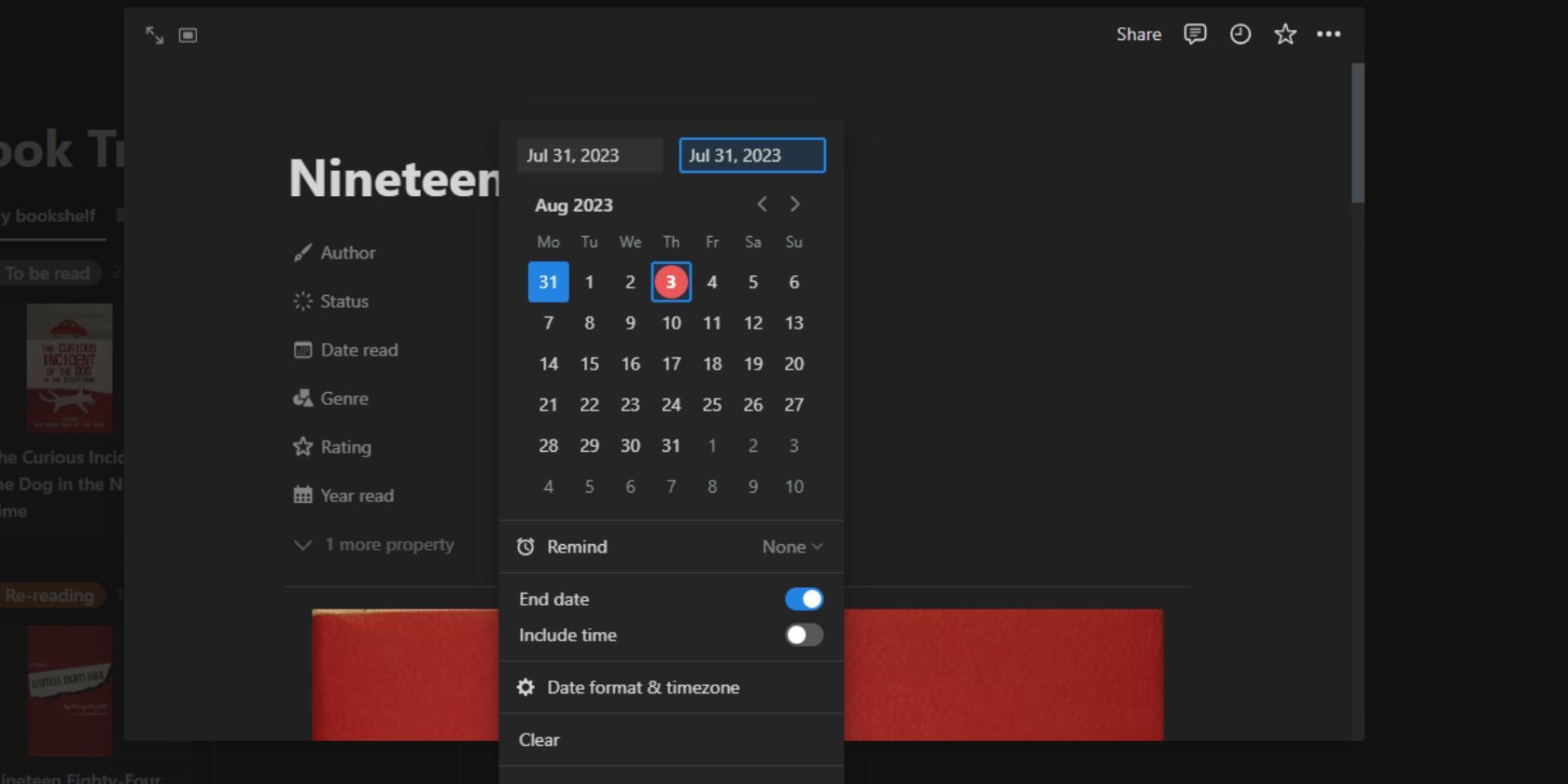The height and width of the screenshot is (784, 1568).
Task: Click the Status property label
Action: coord(344,301)
